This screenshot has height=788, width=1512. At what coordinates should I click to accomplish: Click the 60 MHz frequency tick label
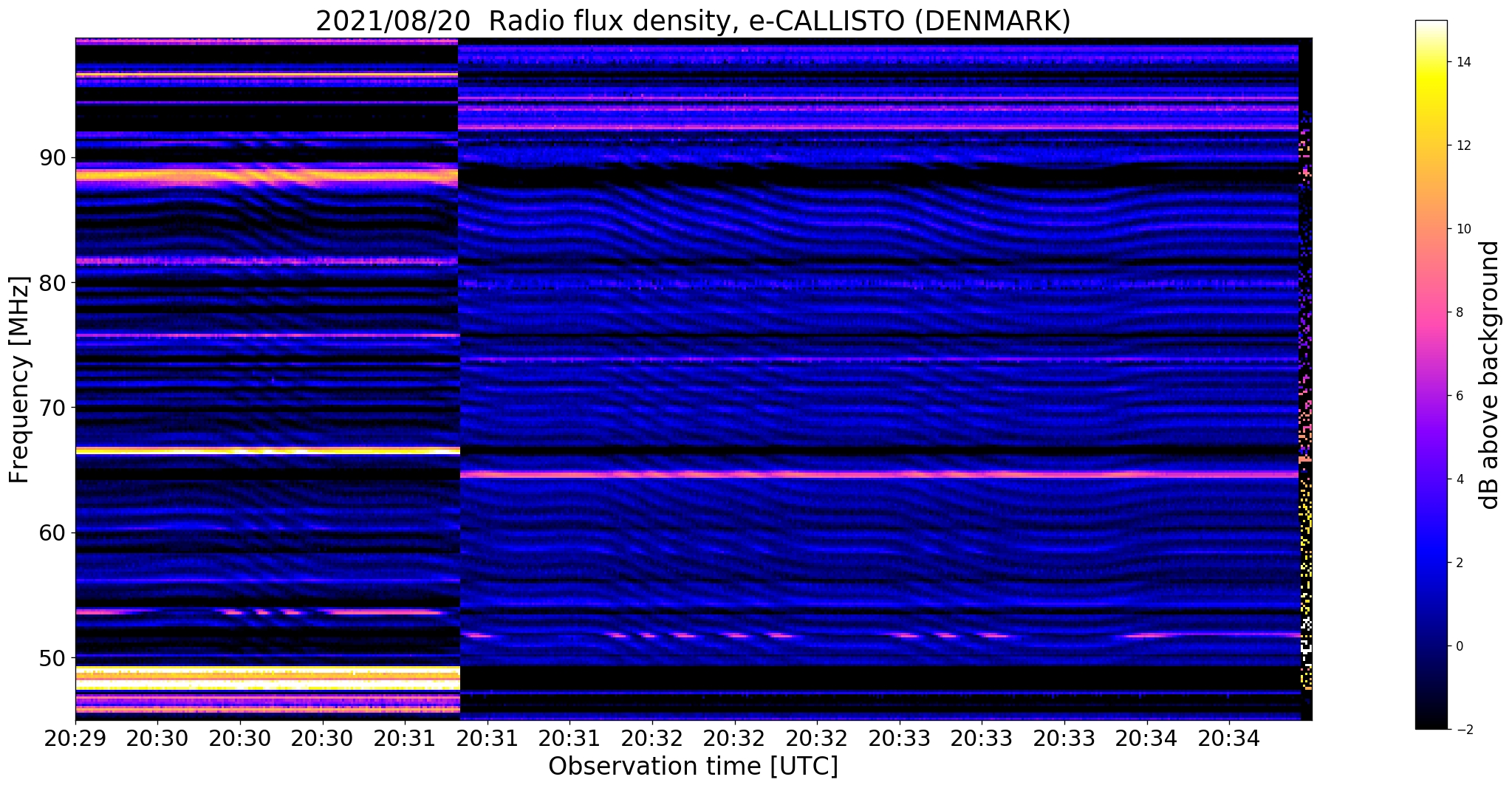tap(52, 532)
